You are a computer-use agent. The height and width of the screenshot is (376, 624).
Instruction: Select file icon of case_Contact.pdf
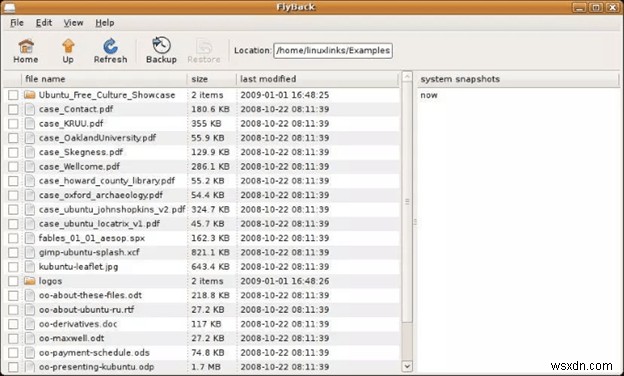(x=30, y=109)
